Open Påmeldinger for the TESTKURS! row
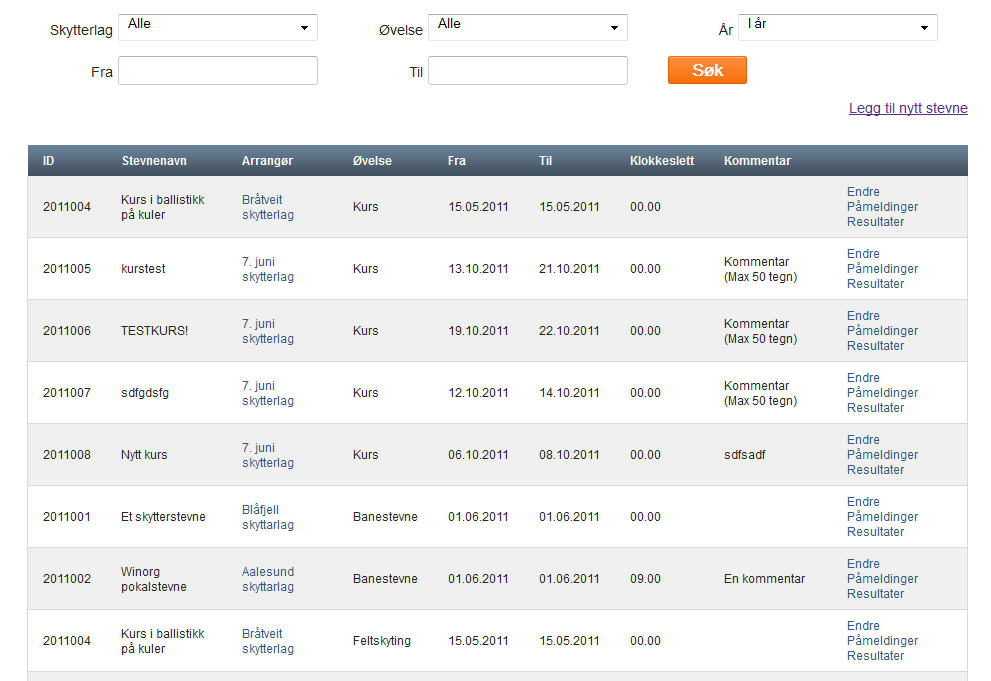 coord(882,331)
